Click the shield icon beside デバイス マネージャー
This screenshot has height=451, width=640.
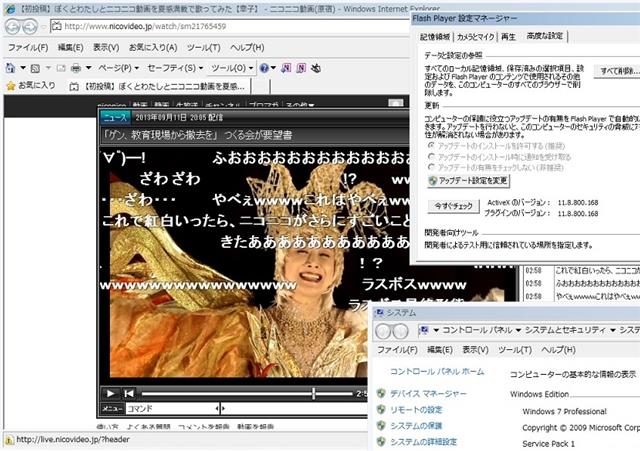(x=381, y=393)
